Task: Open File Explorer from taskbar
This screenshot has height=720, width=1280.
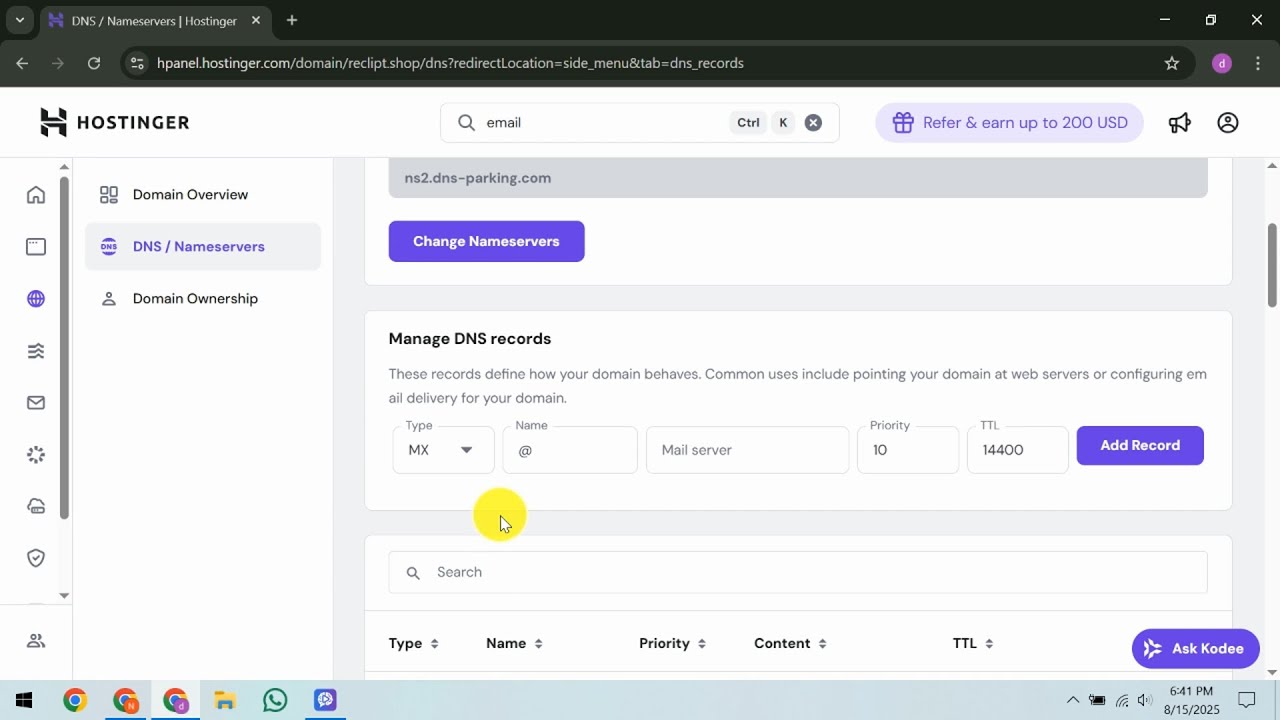Action: (x=224, y=700)
